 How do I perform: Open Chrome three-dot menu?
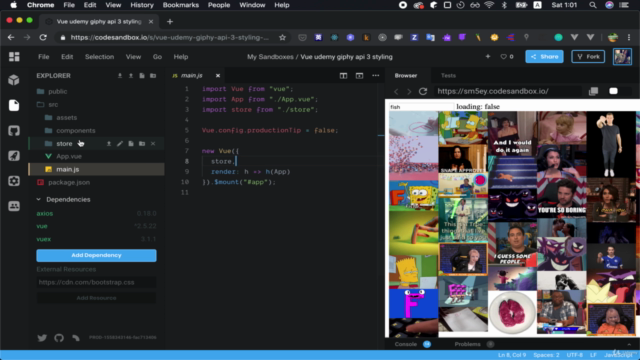click(629, 38)
